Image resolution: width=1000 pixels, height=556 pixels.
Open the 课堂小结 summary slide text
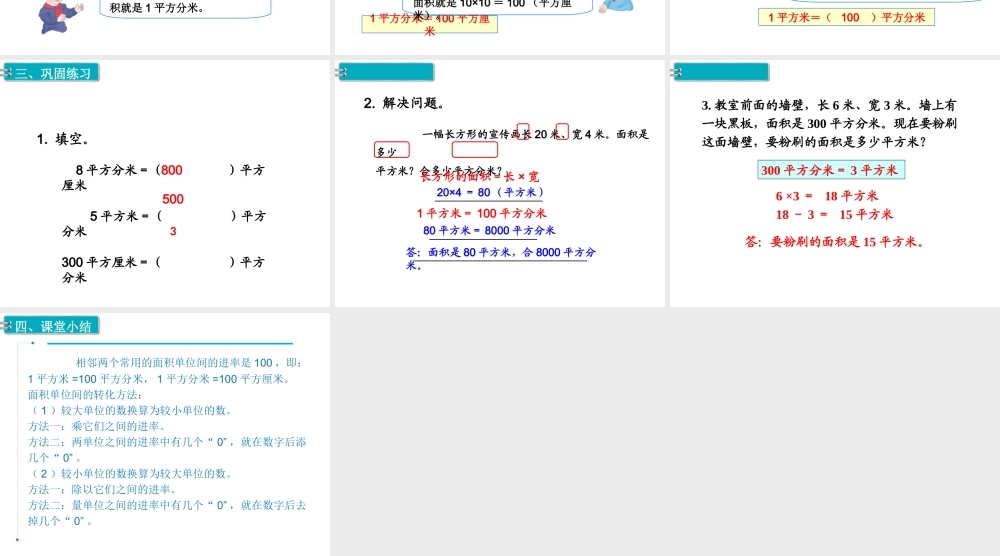(167, 441)
